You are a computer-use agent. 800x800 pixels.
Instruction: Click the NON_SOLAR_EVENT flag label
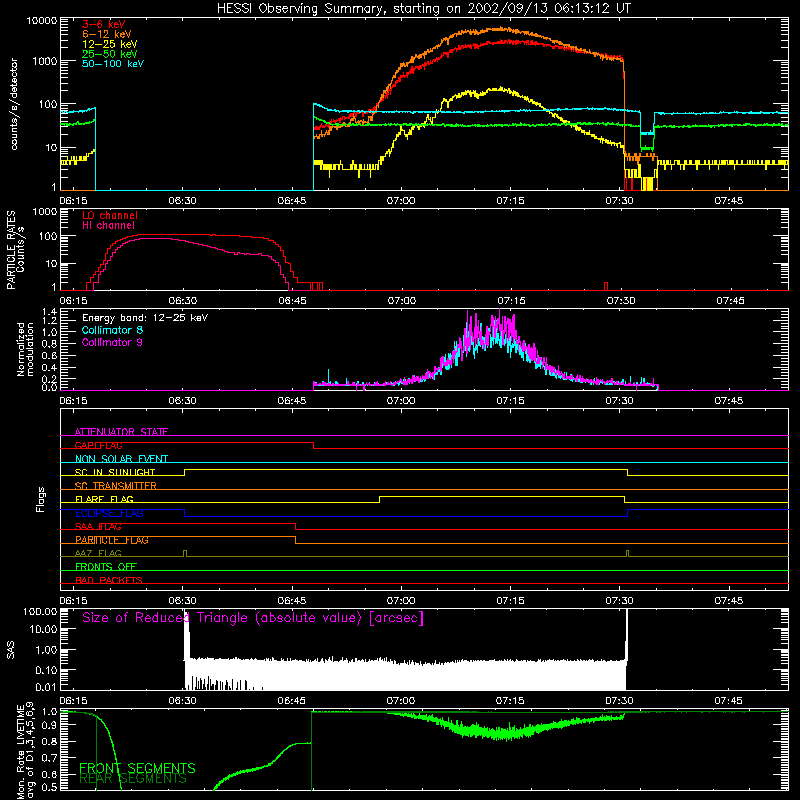(121, 459)
